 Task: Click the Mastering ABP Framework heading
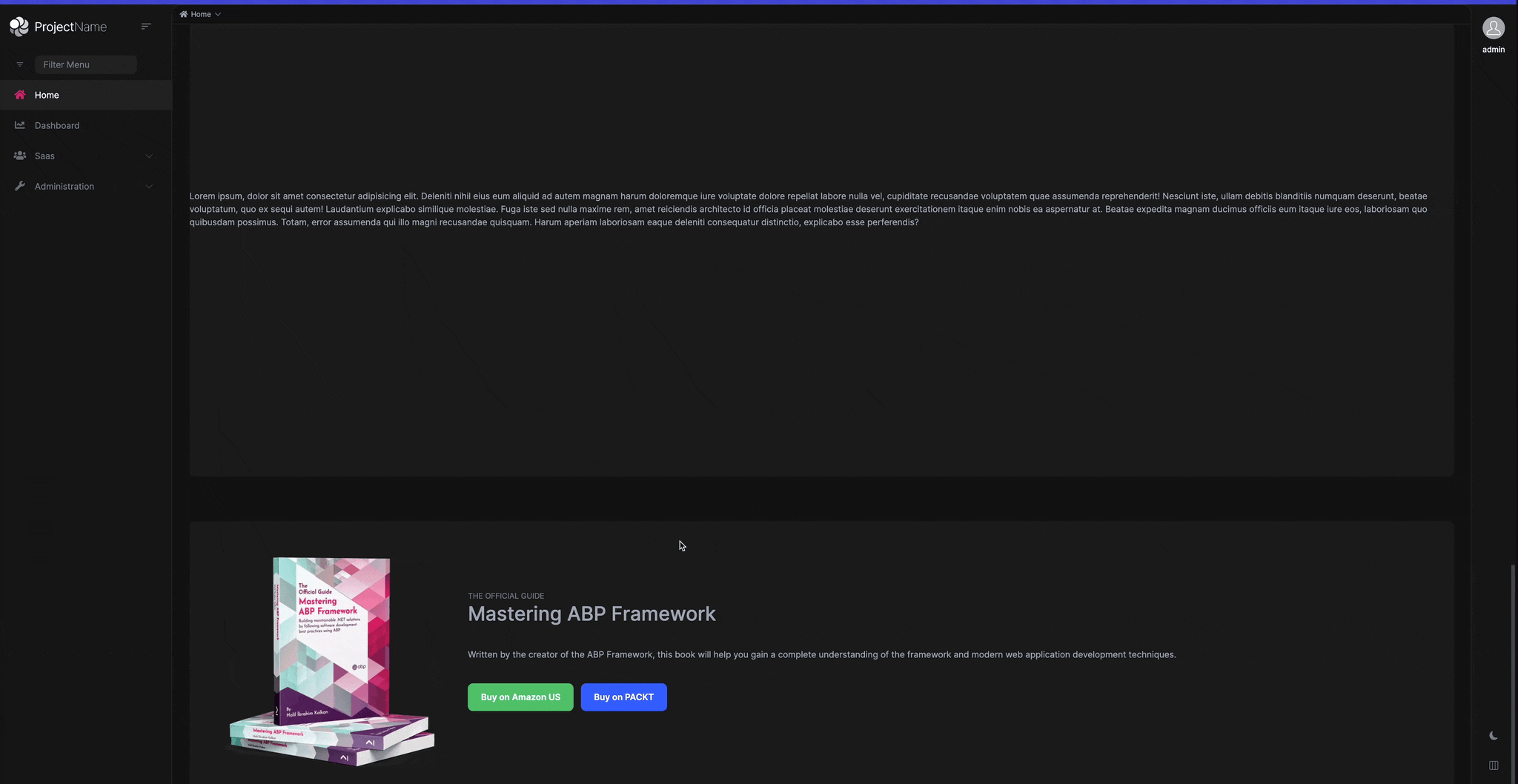click(591, 614)
